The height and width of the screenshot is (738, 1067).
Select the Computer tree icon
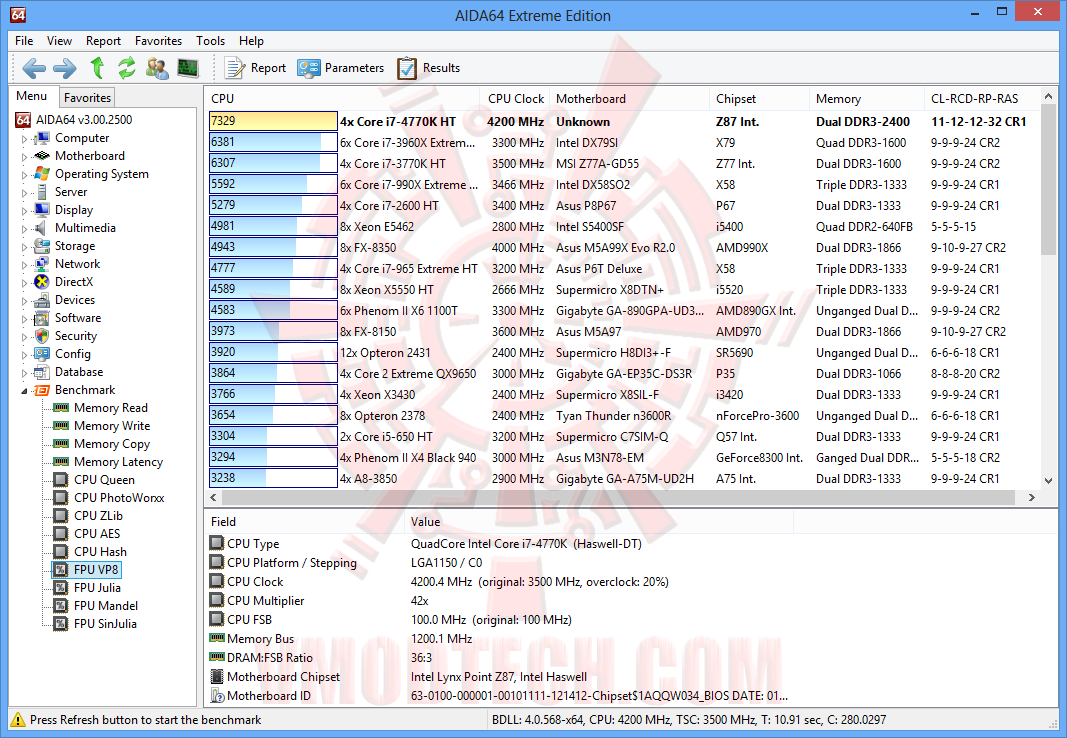click(x=42, y=138)
